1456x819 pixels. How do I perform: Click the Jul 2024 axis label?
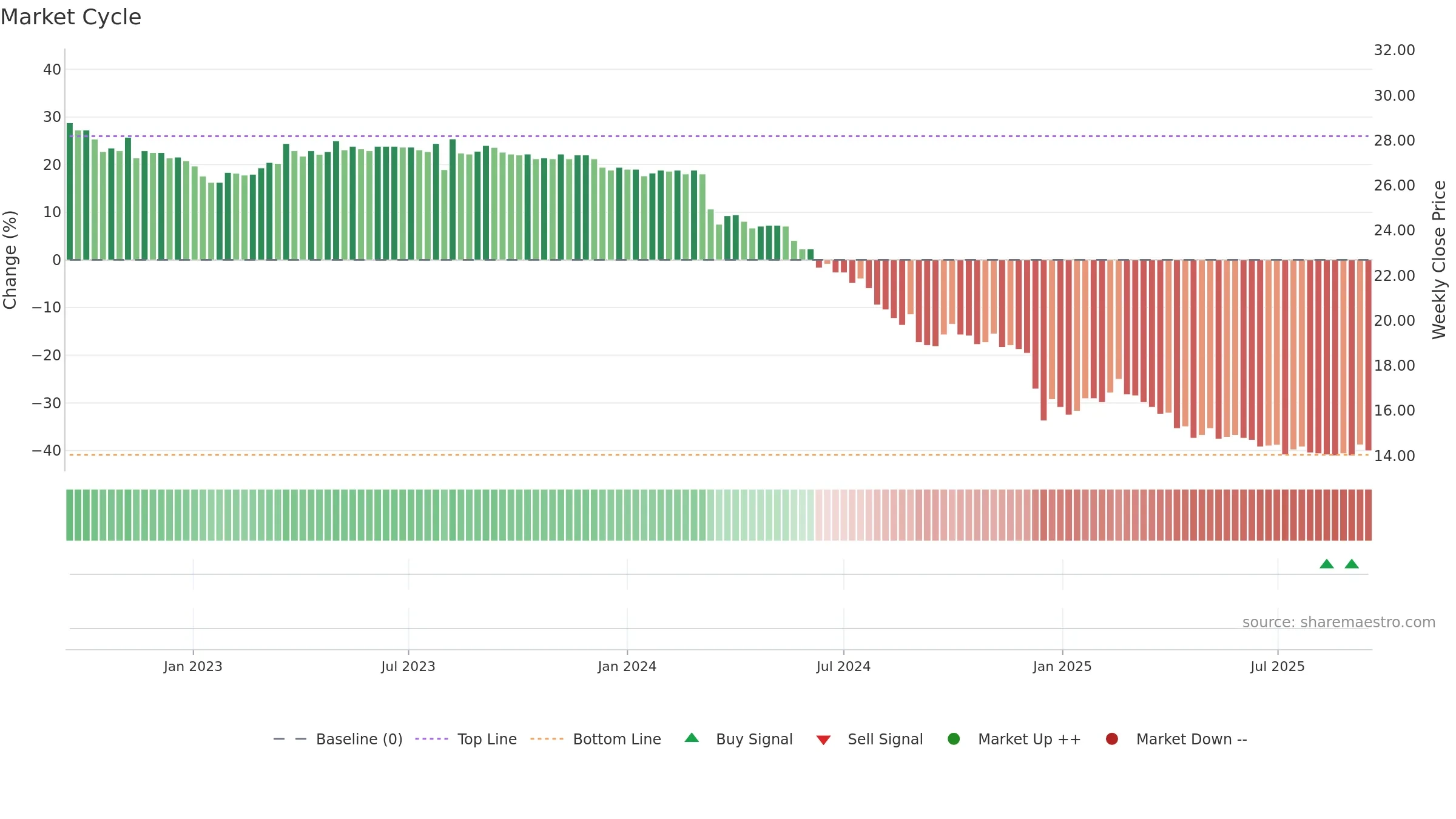[x=843, y=666]
